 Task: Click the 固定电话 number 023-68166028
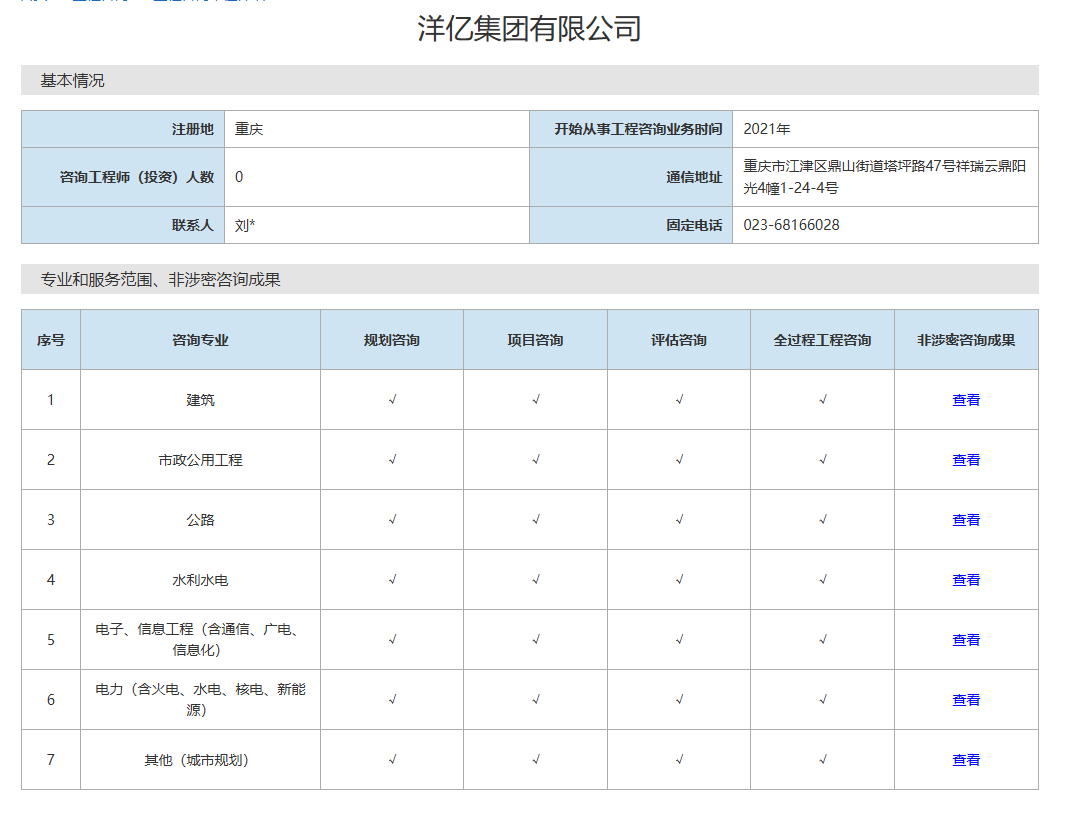pos(791,224)
